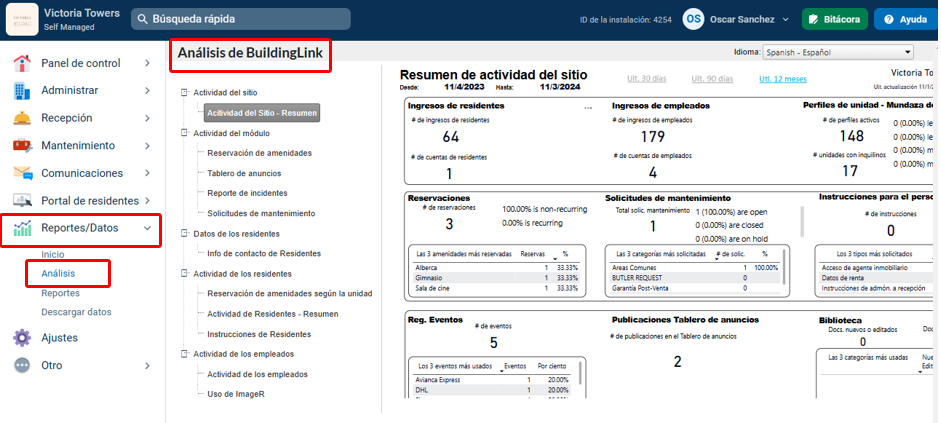Expand the Portal de residentes chevron
This screenshot has width=941, height=423.
click(x=147, y=200)
